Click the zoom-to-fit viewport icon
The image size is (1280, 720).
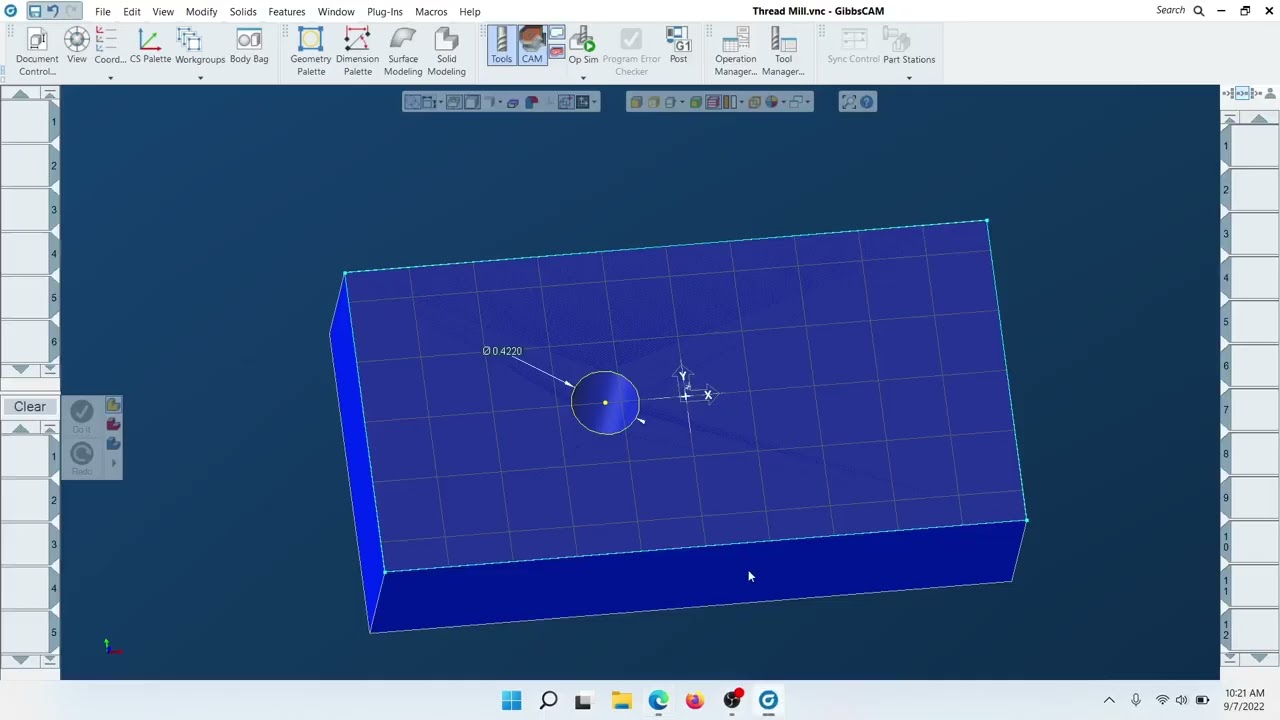848,102
